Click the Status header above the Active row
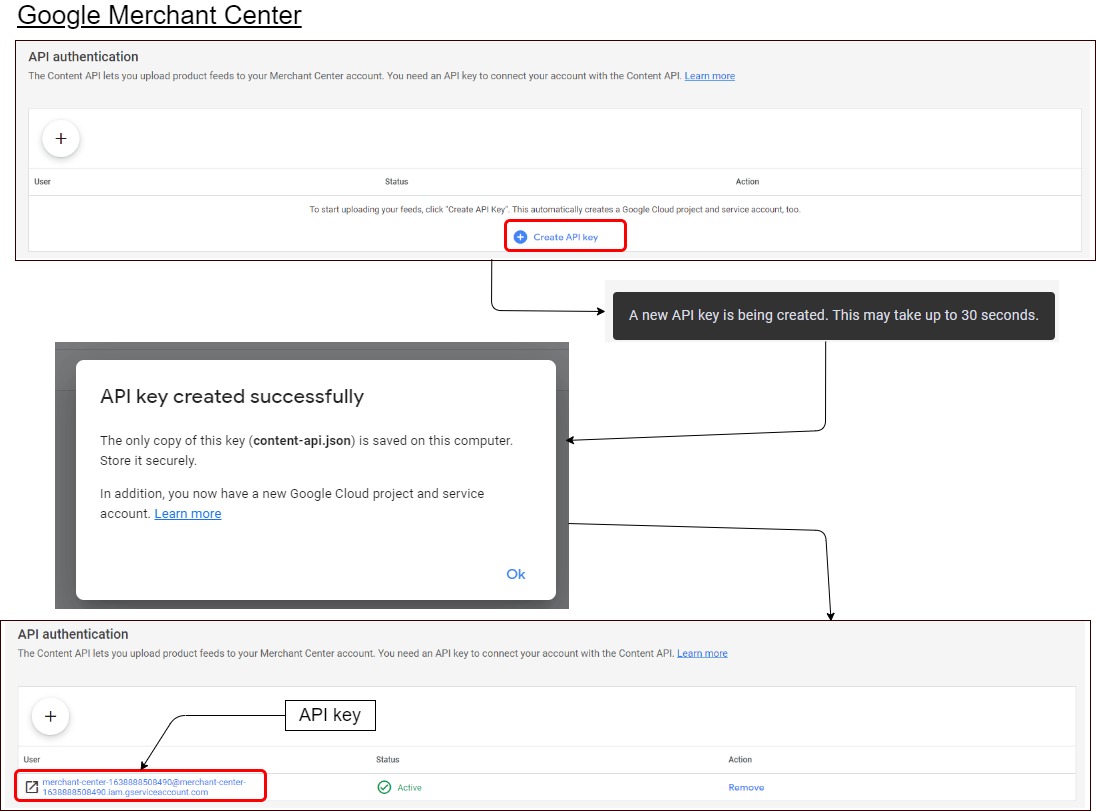This screenshot has width=1096, height=811. [387, 760]
